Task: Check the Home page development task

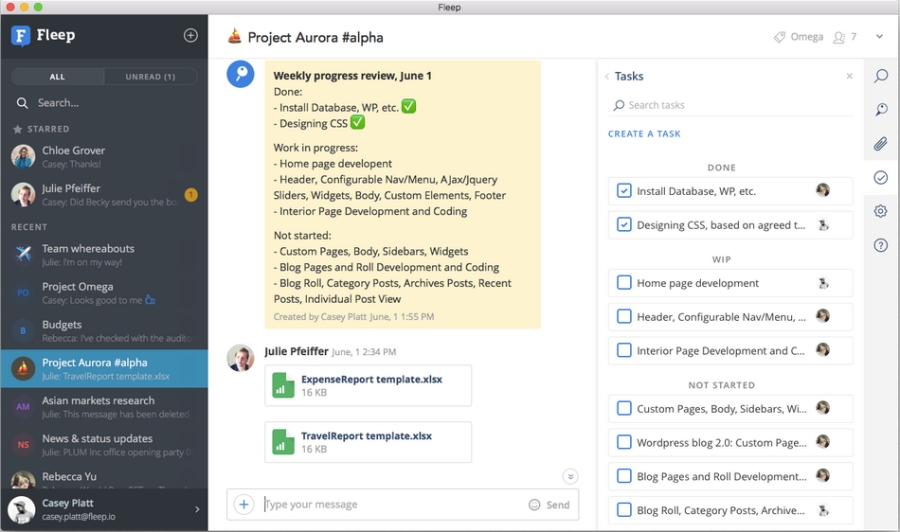Action: click(x=624, y=283)
